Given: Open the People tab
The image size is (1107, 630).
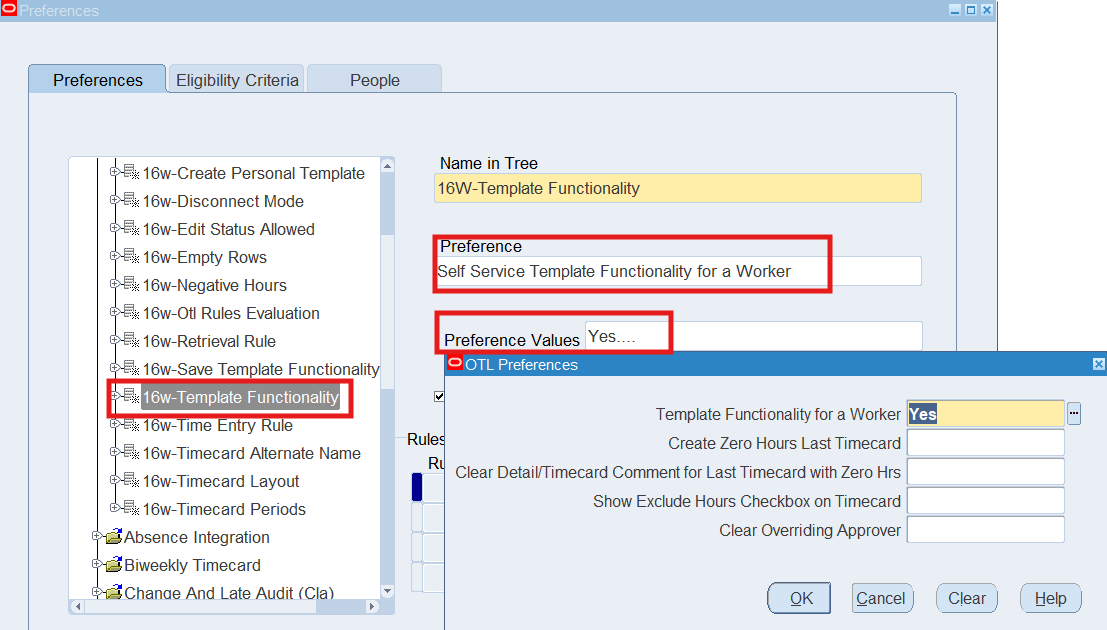Looking at the screenshot, I should tap(374, 80).
